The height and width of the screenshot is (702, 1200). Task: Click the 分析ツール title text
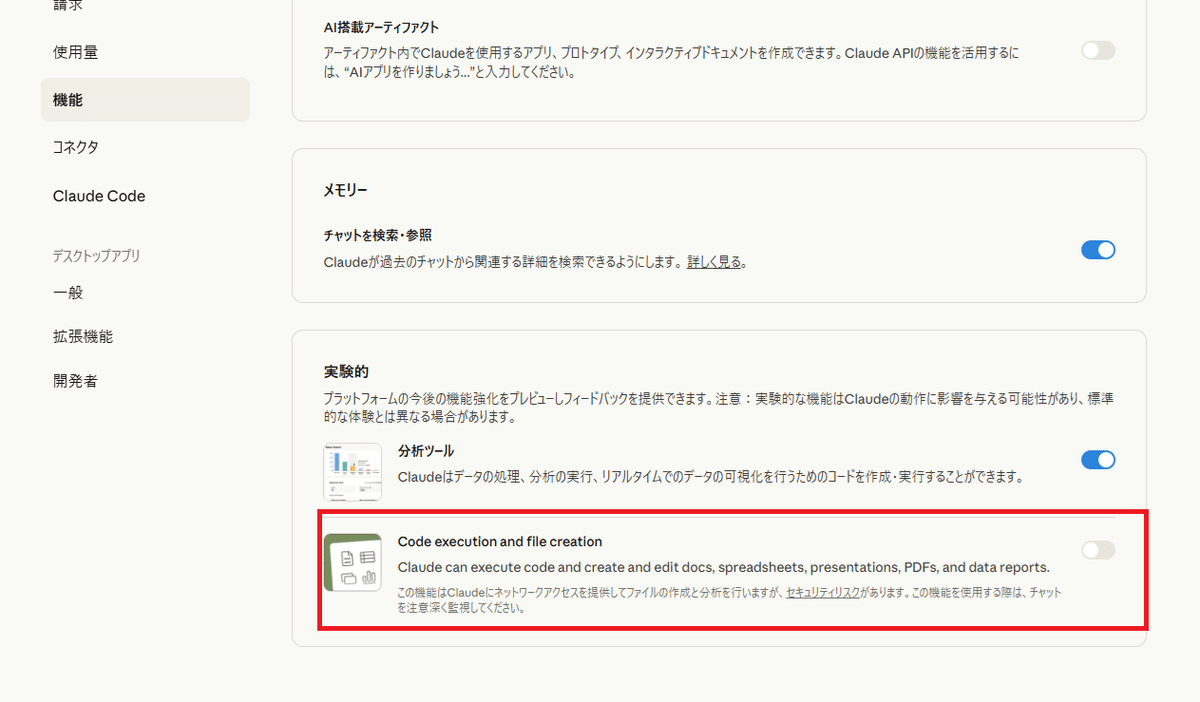(426, 451)
